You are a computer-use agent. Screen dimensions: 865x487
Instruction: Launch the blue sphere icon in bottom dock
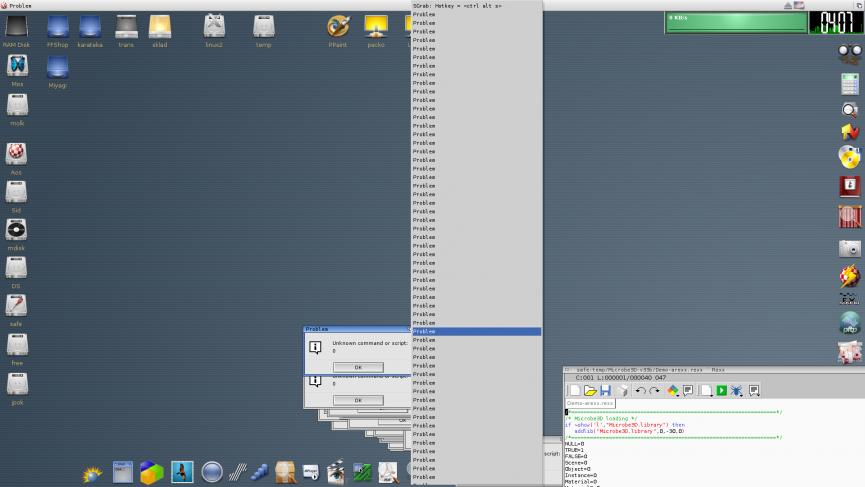(211, 471)
